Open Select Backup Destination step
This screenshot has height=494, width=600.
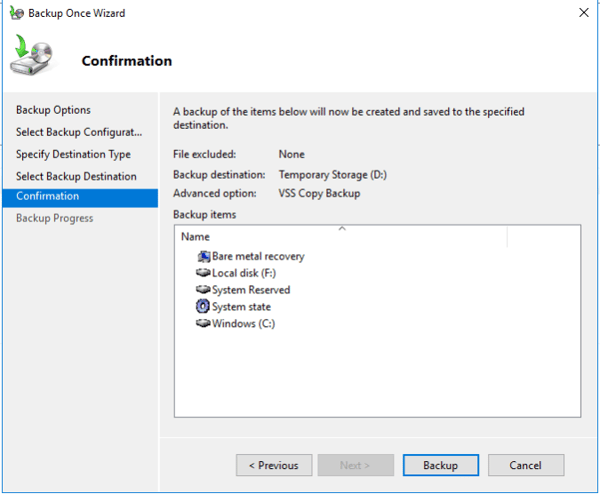pyautogui.click(x=76, y=176)
